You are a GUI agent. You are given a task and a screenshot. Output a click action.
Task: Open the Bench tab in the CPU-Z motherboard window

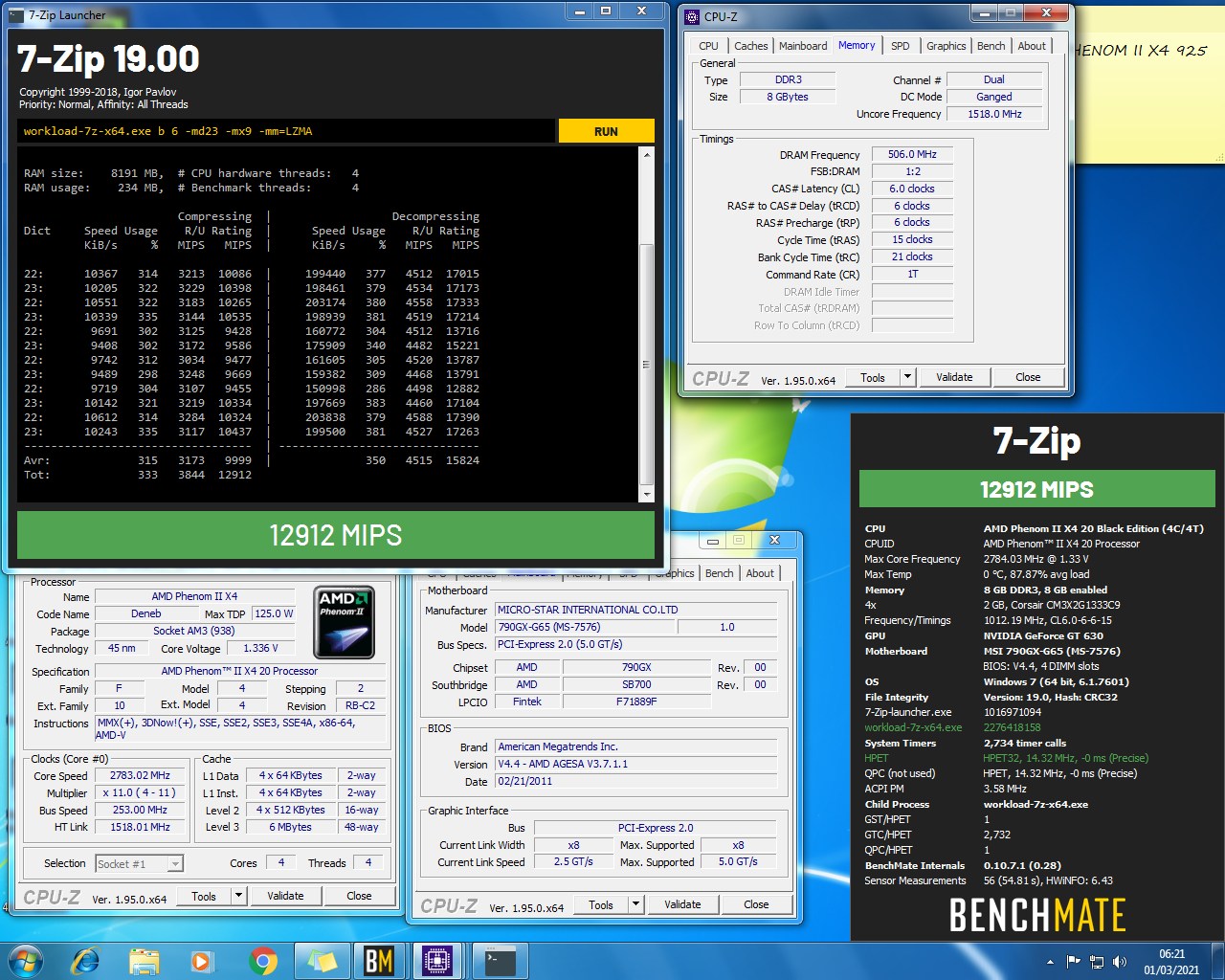click(x=719, y=573)
